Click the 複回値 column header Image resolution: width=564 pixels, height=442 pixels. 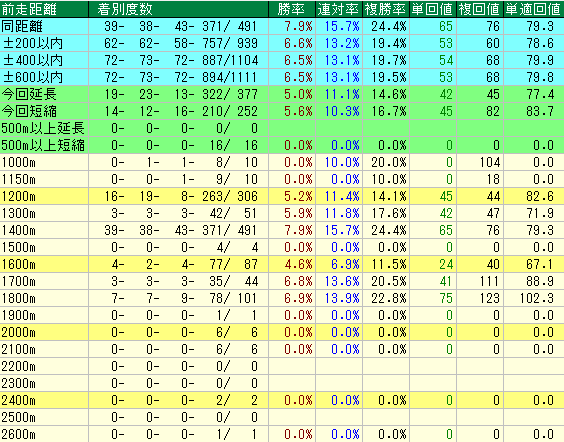(x=480, y=9)
